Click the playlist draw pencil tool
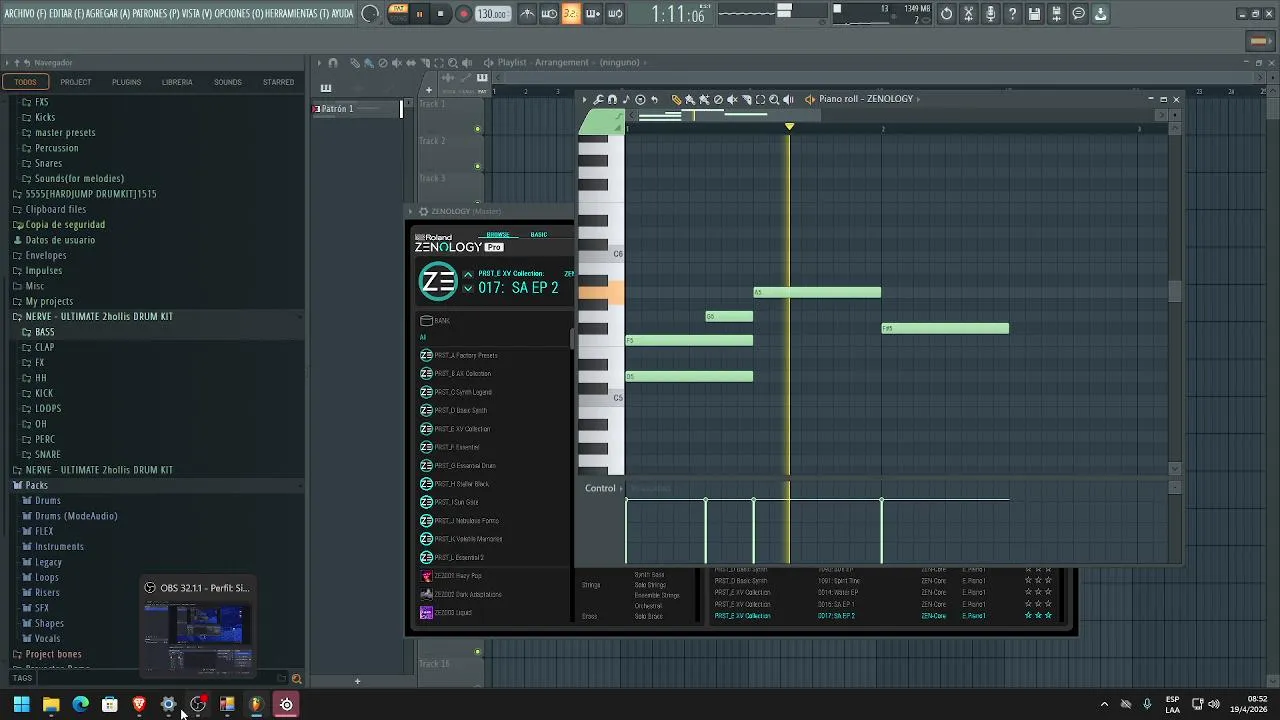This screenshot has width=1280, height=720. 354,62
